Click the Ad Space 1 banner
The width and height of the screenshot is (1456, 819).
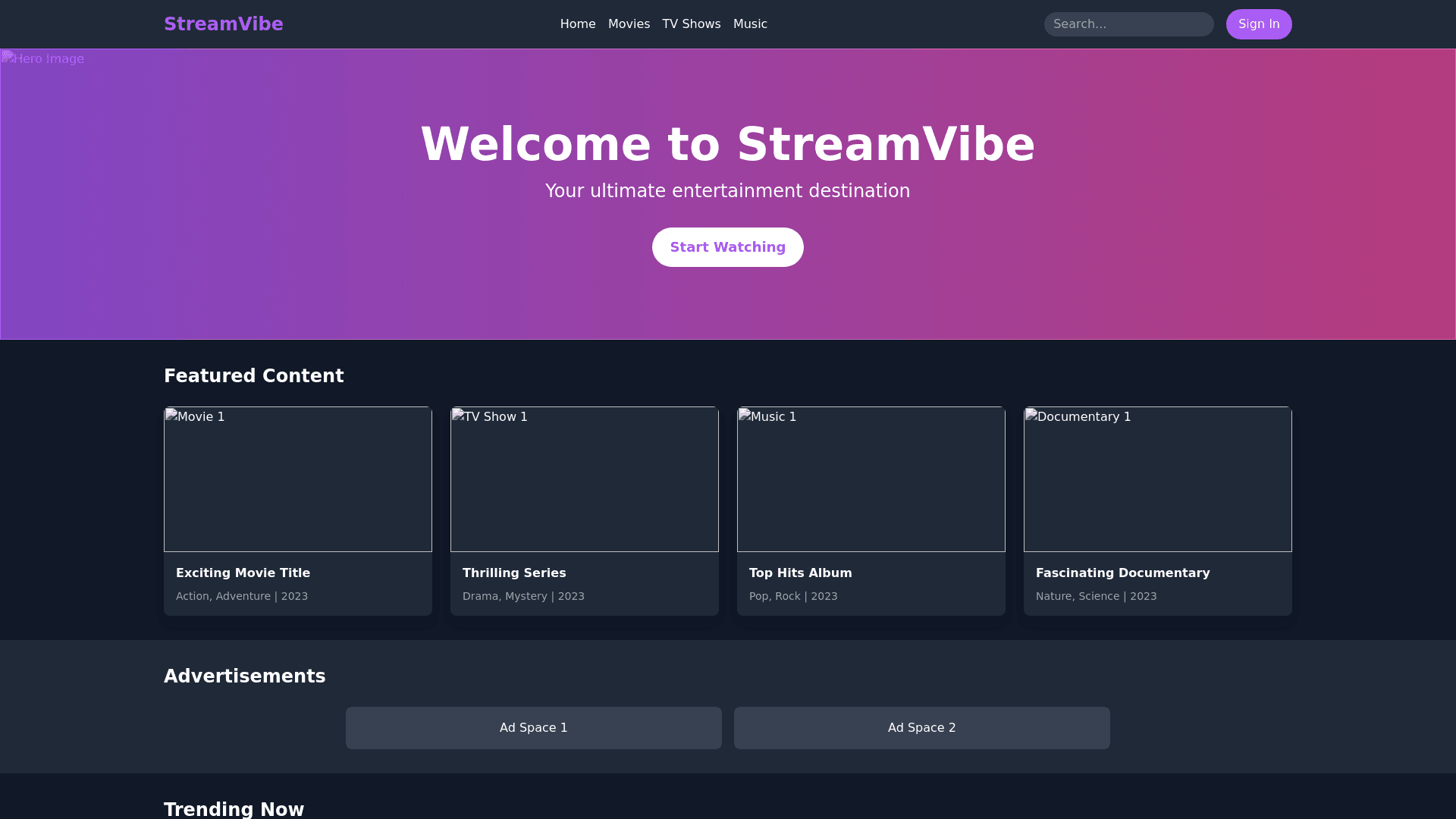click(533, 728)
